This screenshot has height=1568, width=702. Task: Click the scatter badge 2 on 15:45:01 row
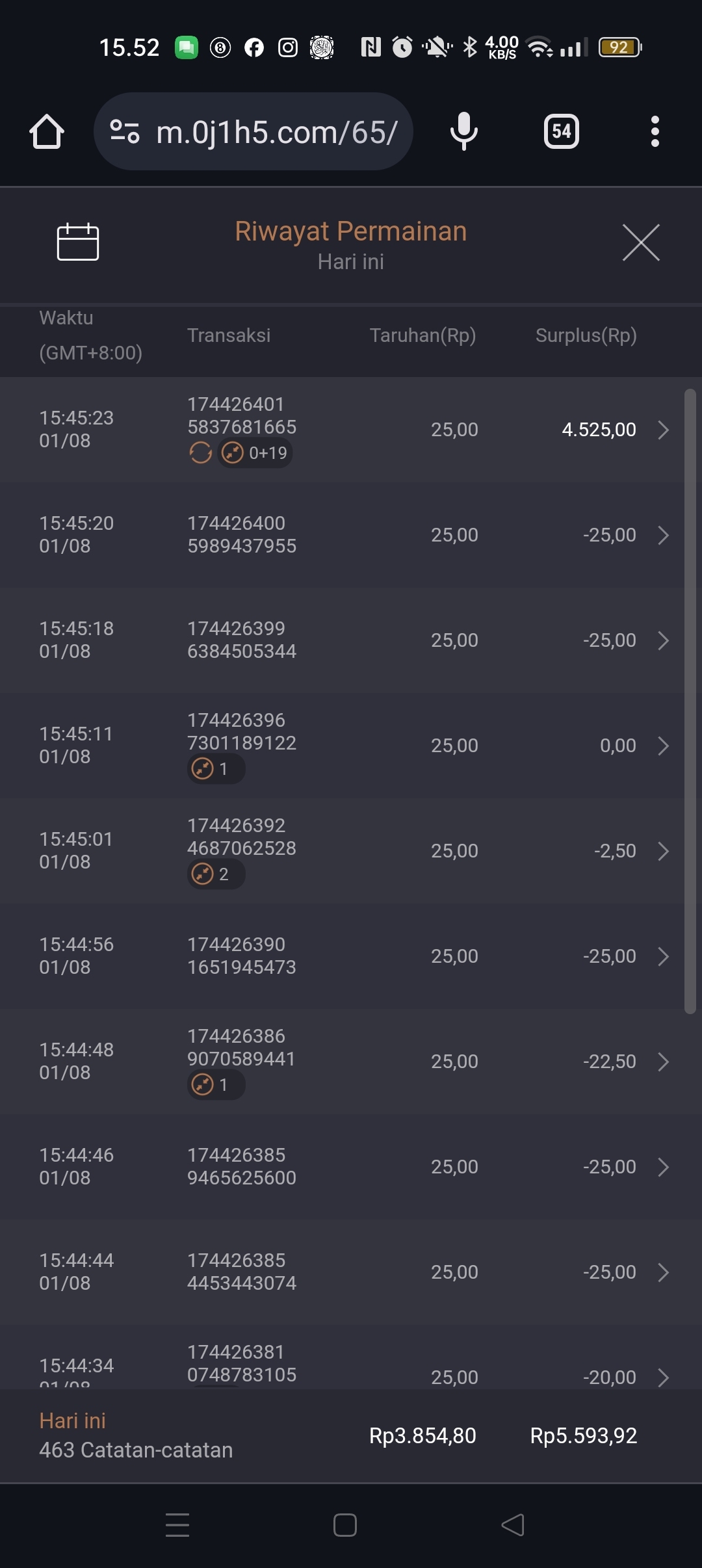click(x=215, y=874)
